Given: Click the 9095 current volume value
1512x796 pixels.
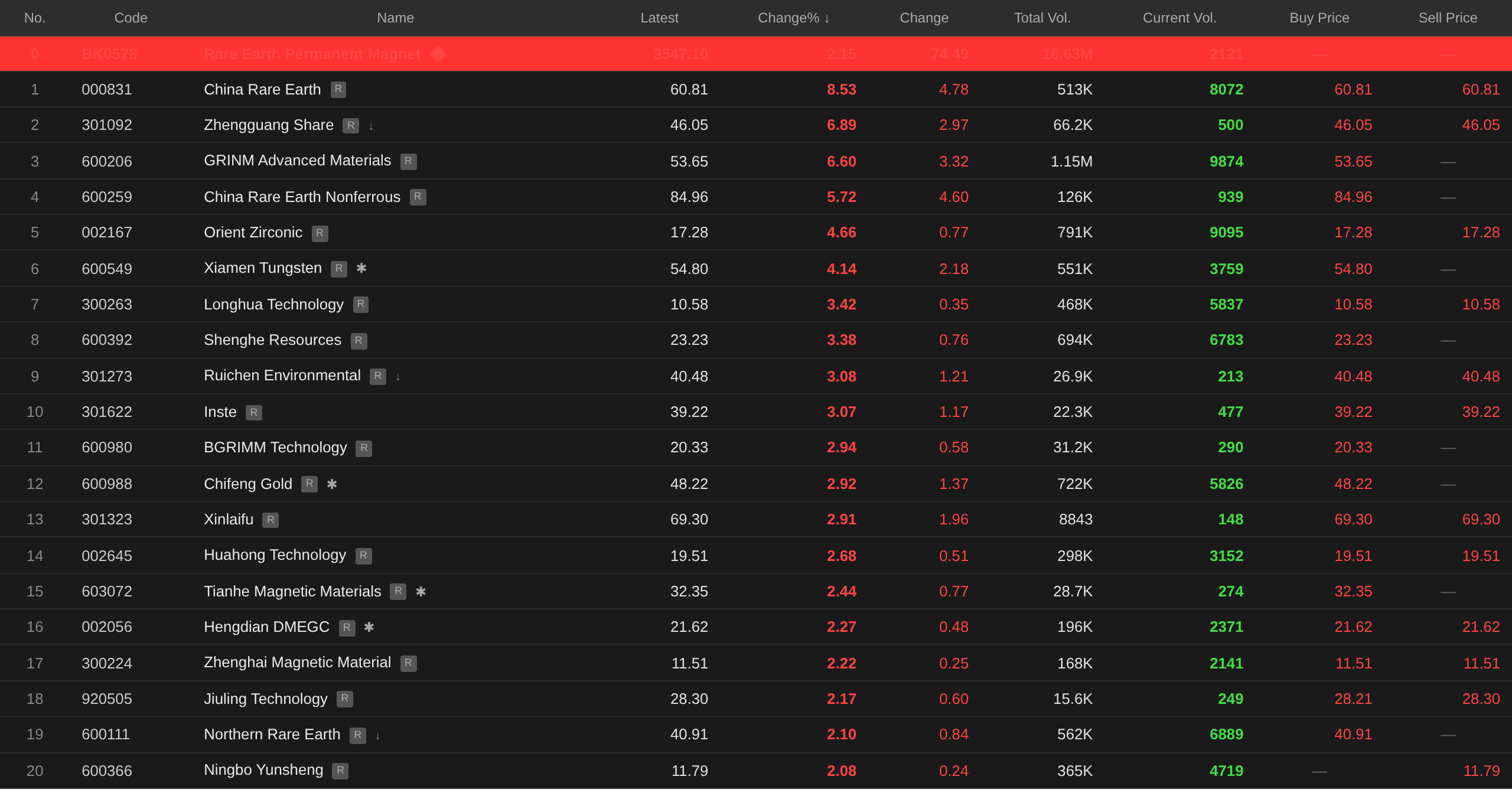Looking at the screenshot, I should click(x=1226, y=233).
